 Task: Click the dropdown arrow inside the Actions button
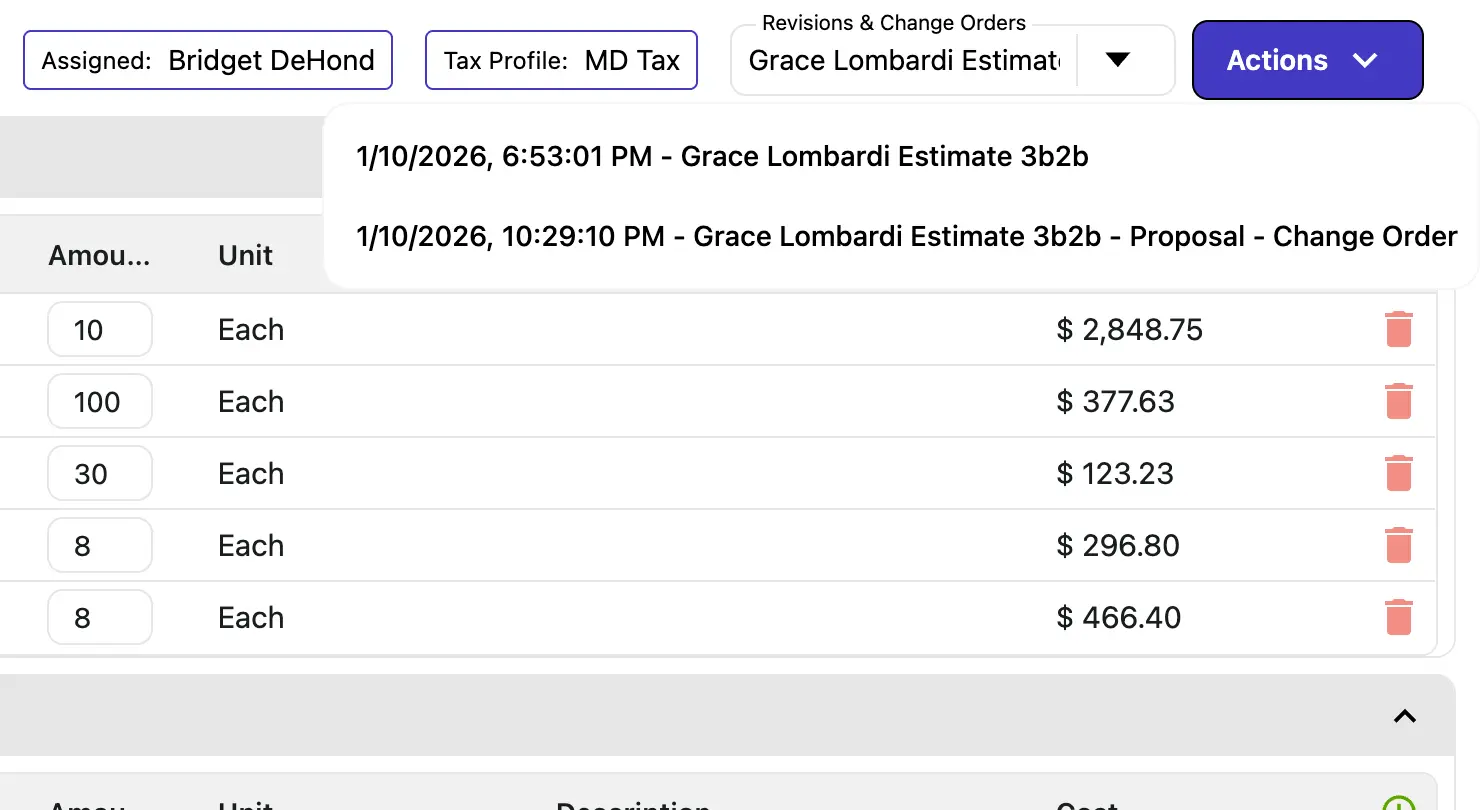coord(1364,60)
